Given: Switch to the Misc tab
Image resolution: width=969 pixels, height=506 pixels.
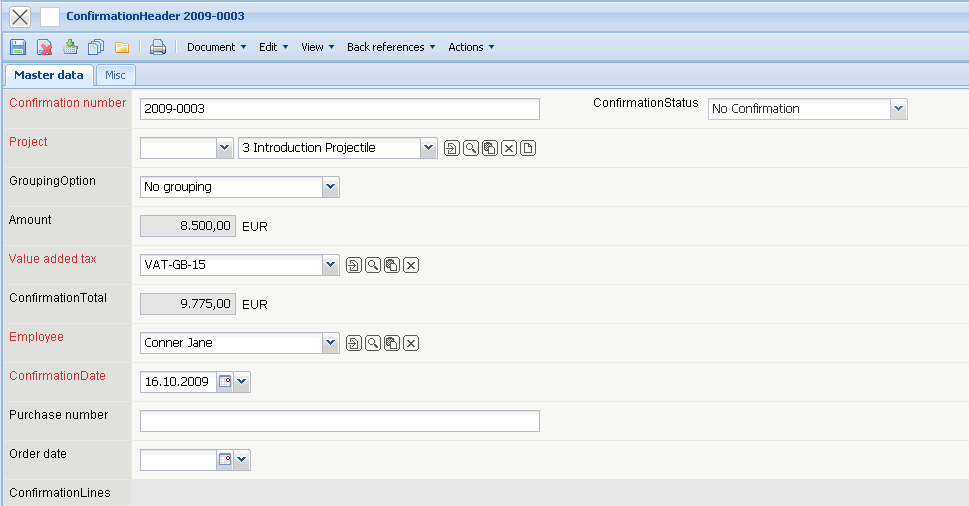Looking at the screenshot, I should coord(116,75).
